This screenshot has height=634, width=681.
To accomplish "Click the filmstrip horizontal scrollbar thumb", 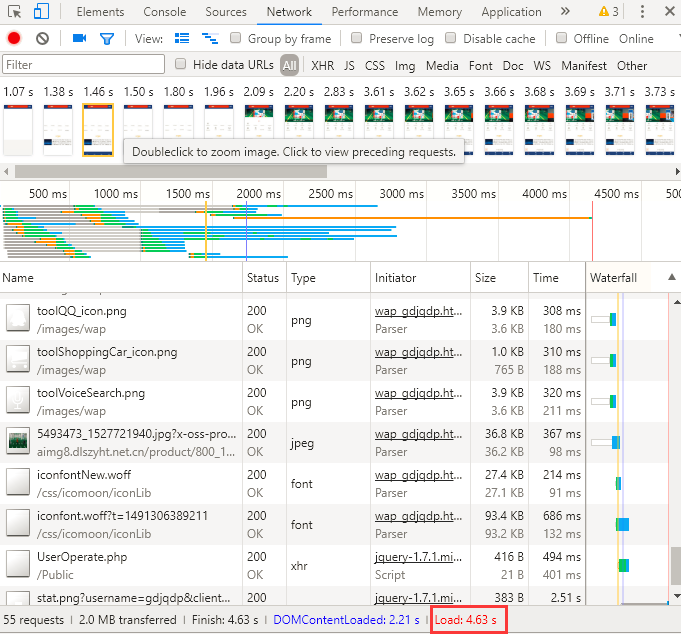I will point(171,172).
